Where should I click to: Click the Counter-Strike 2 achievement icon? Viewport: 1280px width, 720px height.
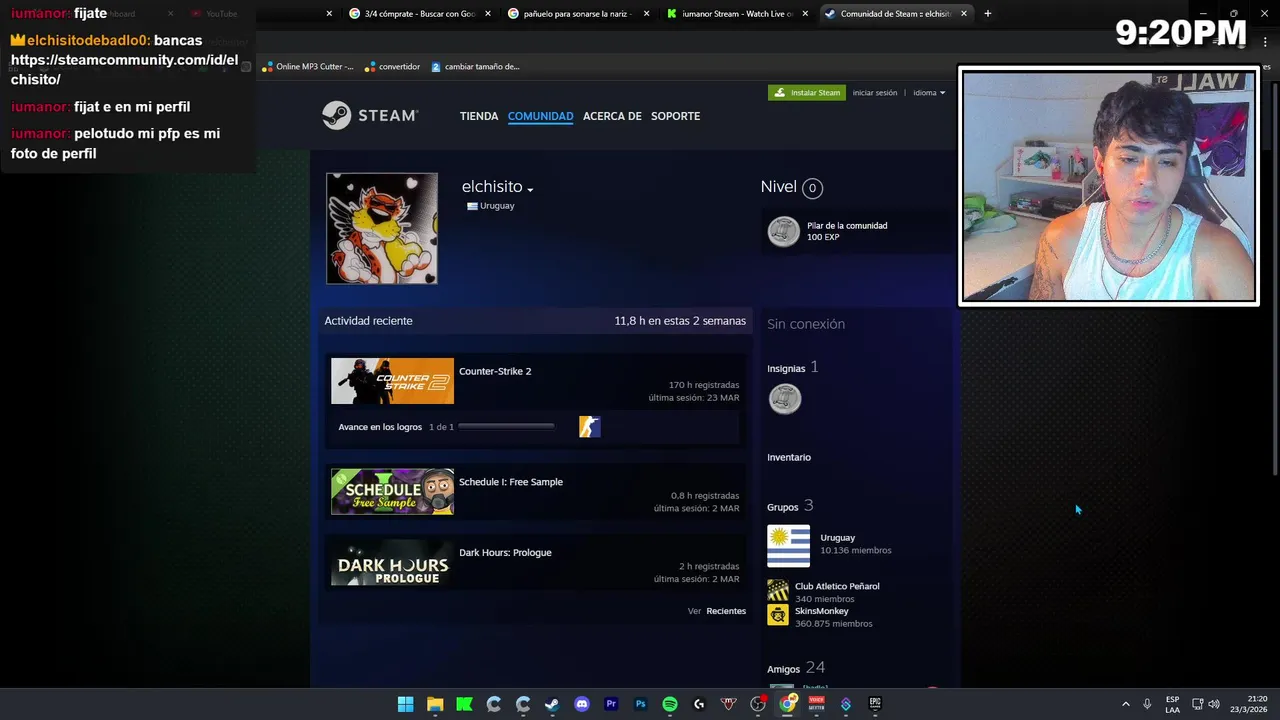coord(590,427)
